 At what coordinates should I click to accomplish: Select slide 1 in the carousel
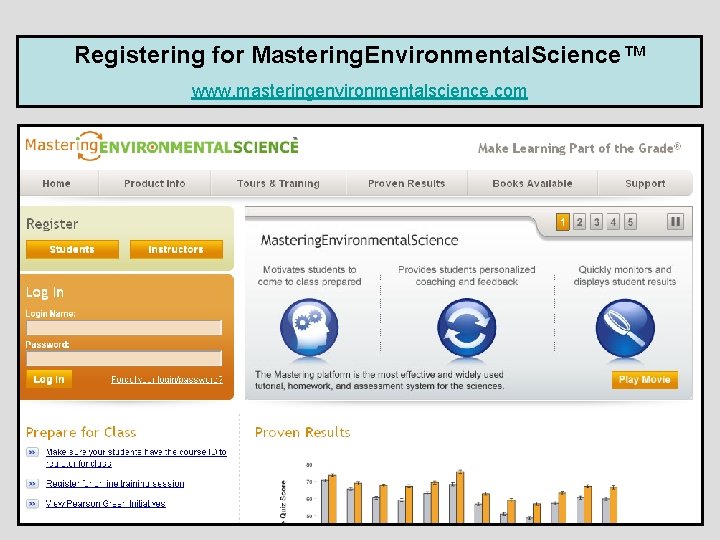coord(562,222)
